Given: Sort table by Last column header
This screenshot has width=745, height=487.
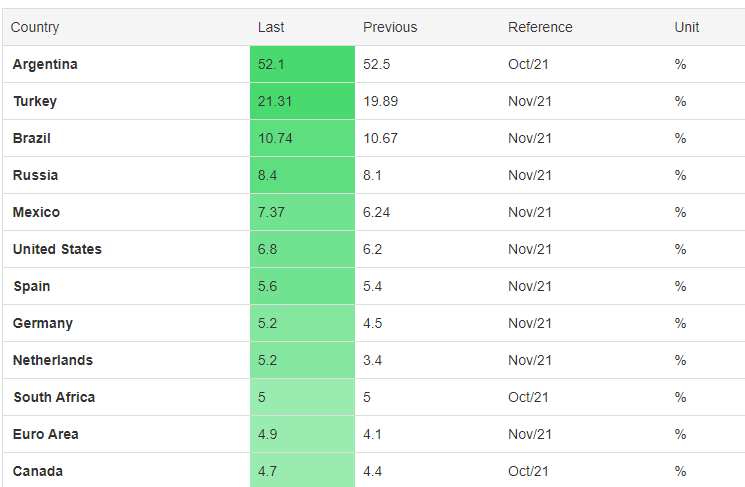Looking at the screenshot, I should click(x=271, y=27).
